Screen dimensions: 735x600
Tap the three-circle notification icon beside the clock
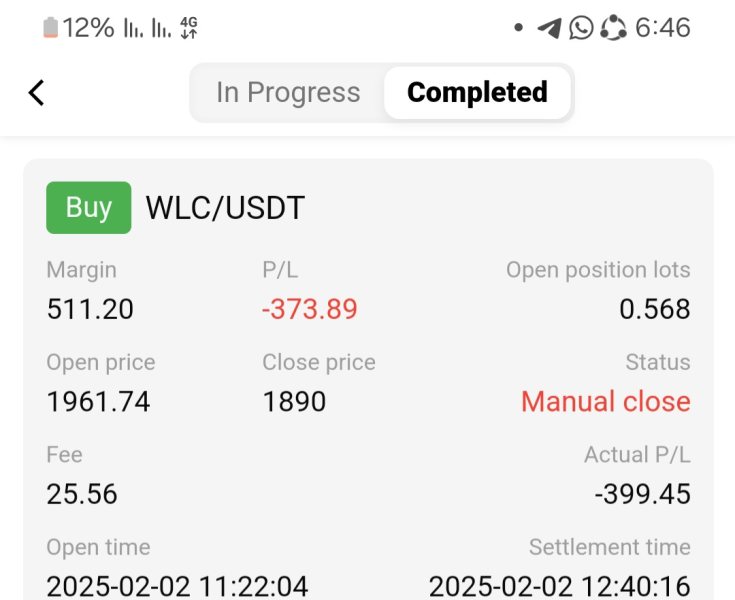tap(613, 28)
